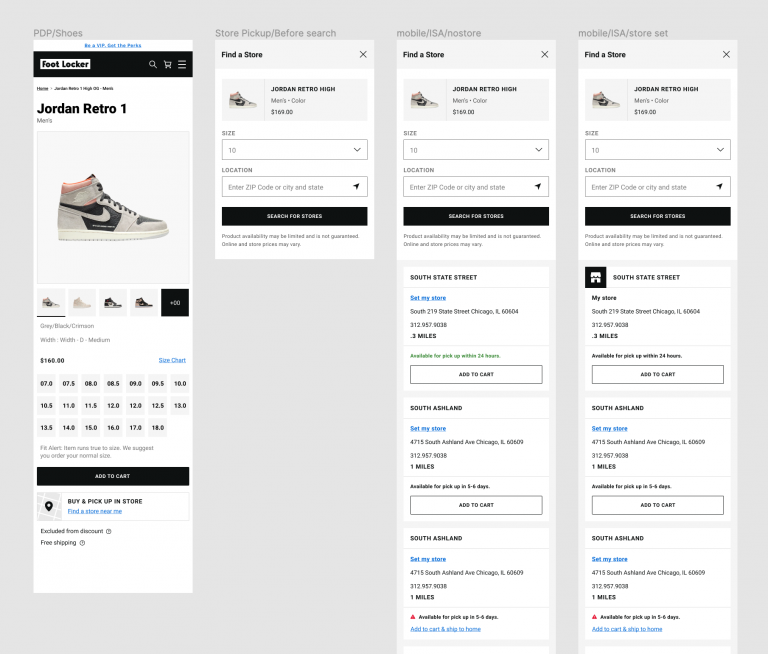Click the My store icon beside South State Street
768x654 pixels.
[596, 277]
